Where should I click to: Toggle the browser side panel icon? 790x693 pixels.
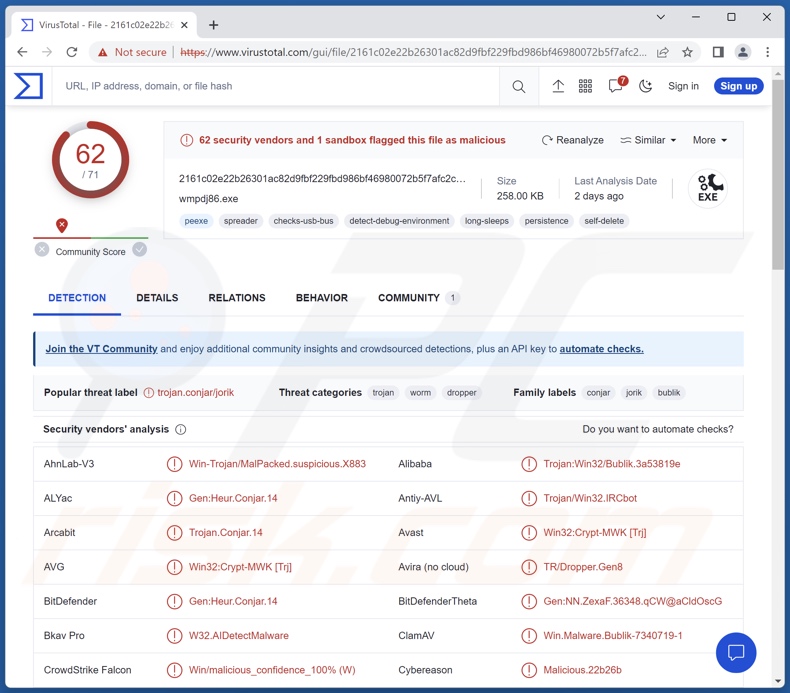(718, 52)
